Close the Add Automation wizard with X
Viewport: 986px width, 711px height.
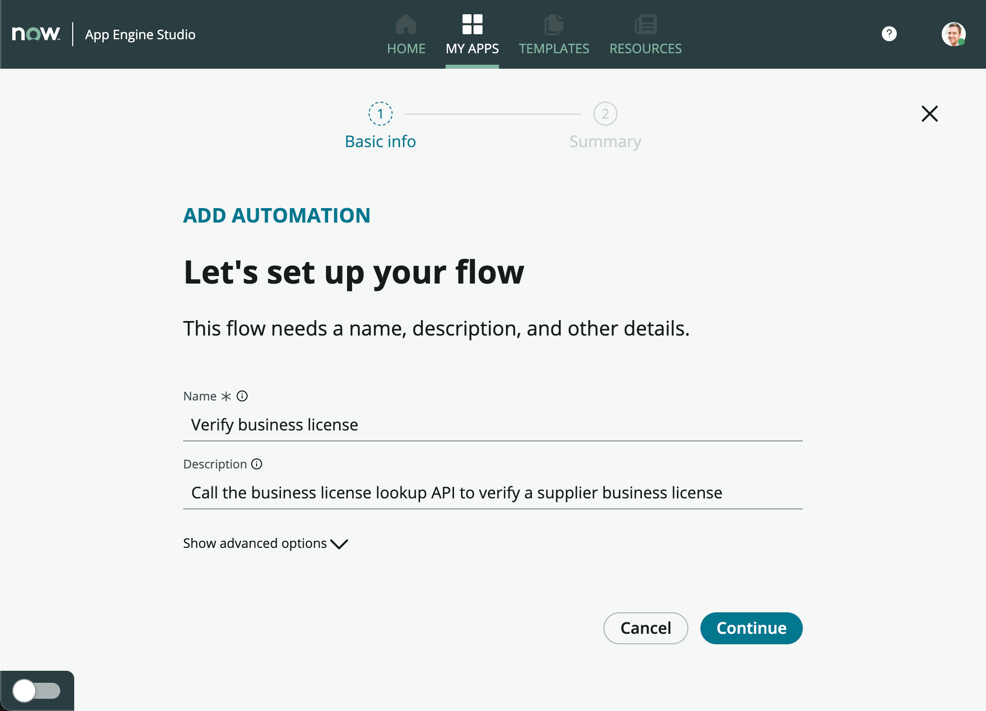pos(929,114)
